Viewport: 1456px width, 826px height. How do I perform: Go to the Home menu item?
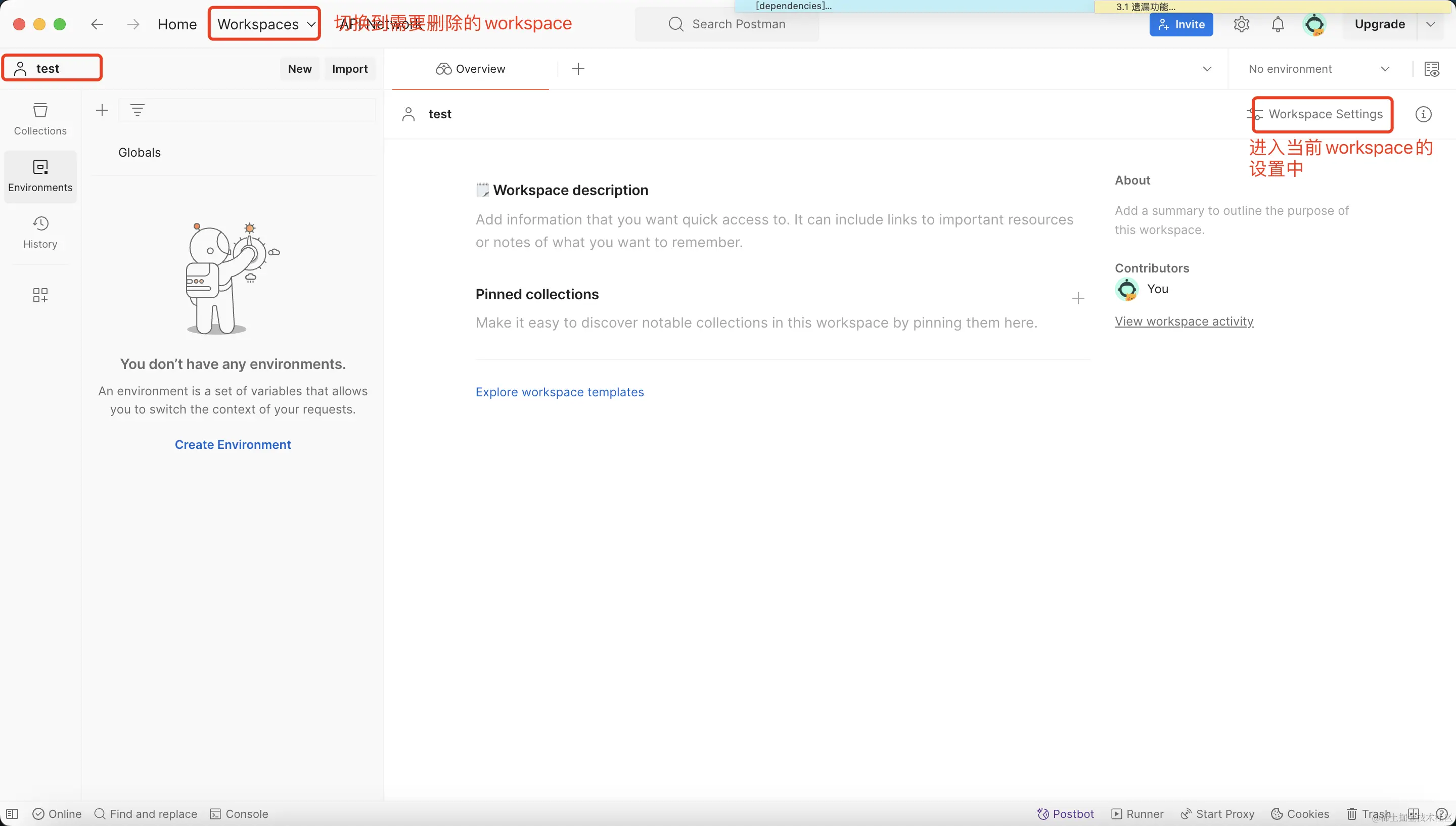pos(177,24)
